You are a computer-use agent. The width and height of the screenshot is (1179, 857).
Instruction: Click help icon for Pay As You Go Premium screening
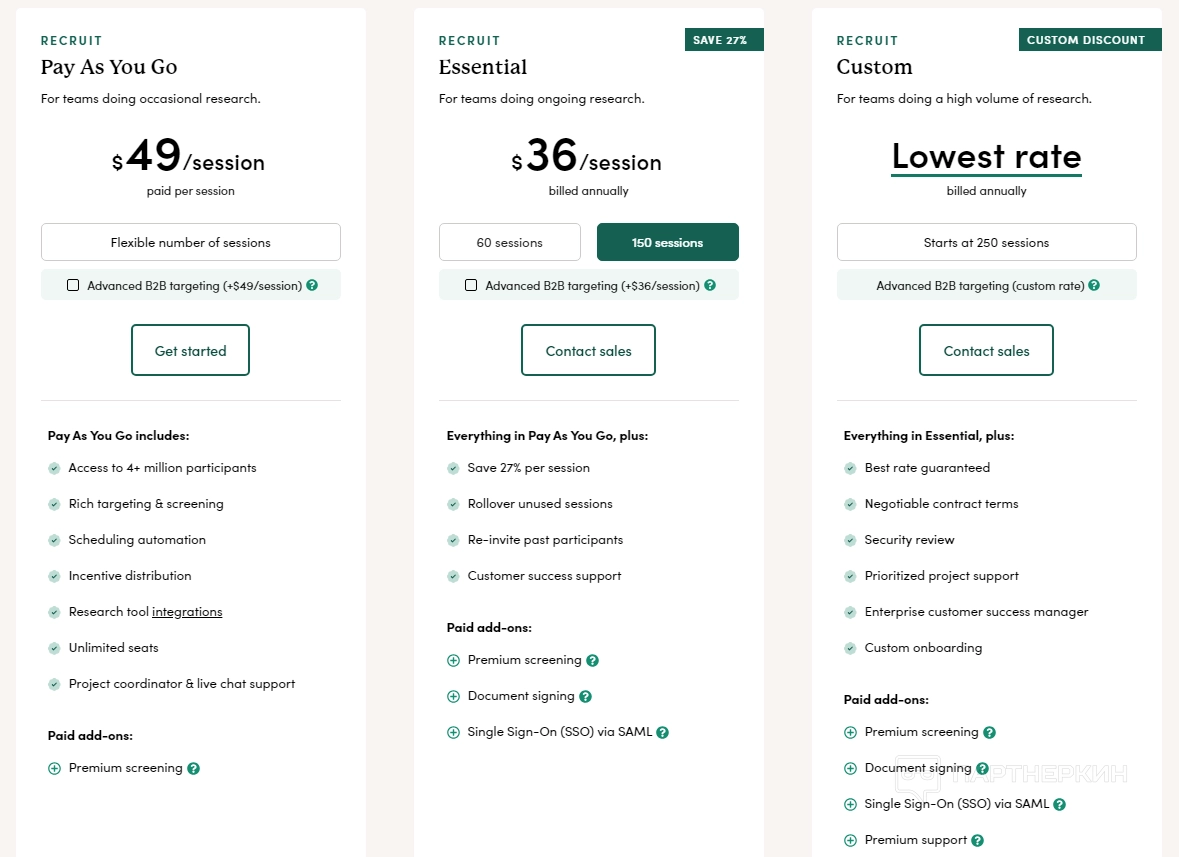pyautogui.click(x=194, y=768)
